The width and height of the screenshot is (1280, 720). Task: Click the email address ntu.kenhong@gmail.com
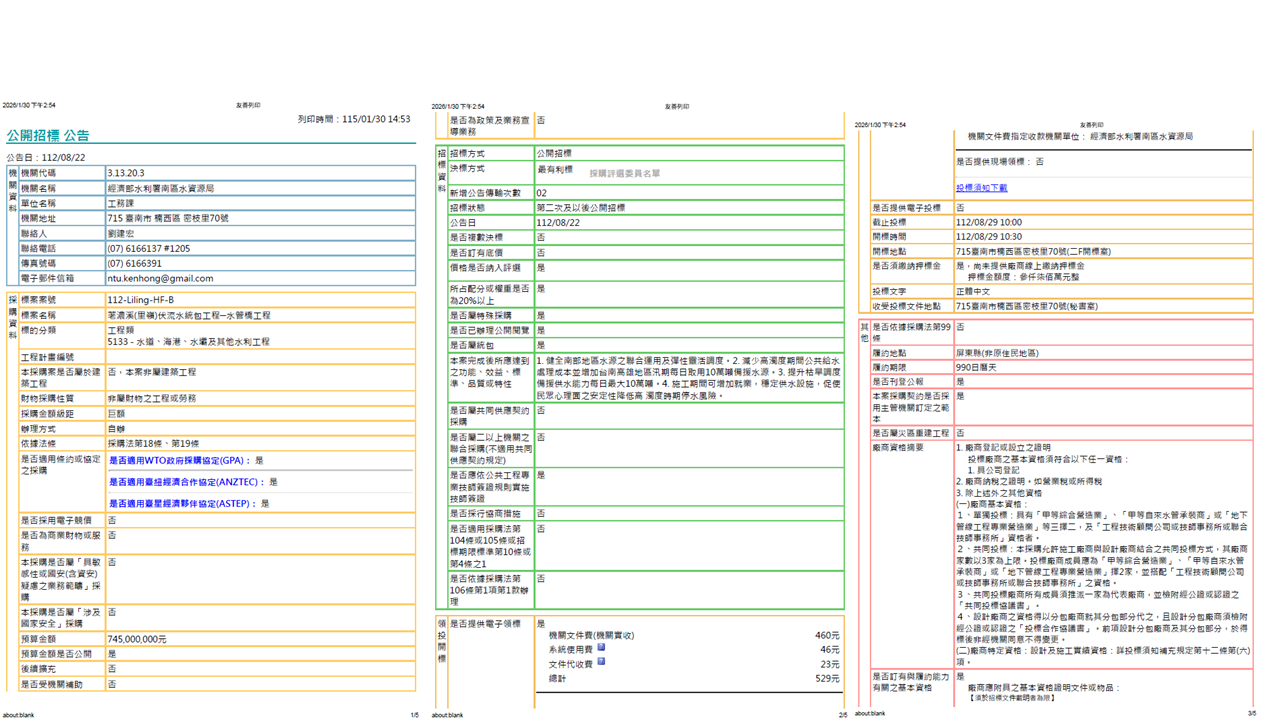coord(160,278)
